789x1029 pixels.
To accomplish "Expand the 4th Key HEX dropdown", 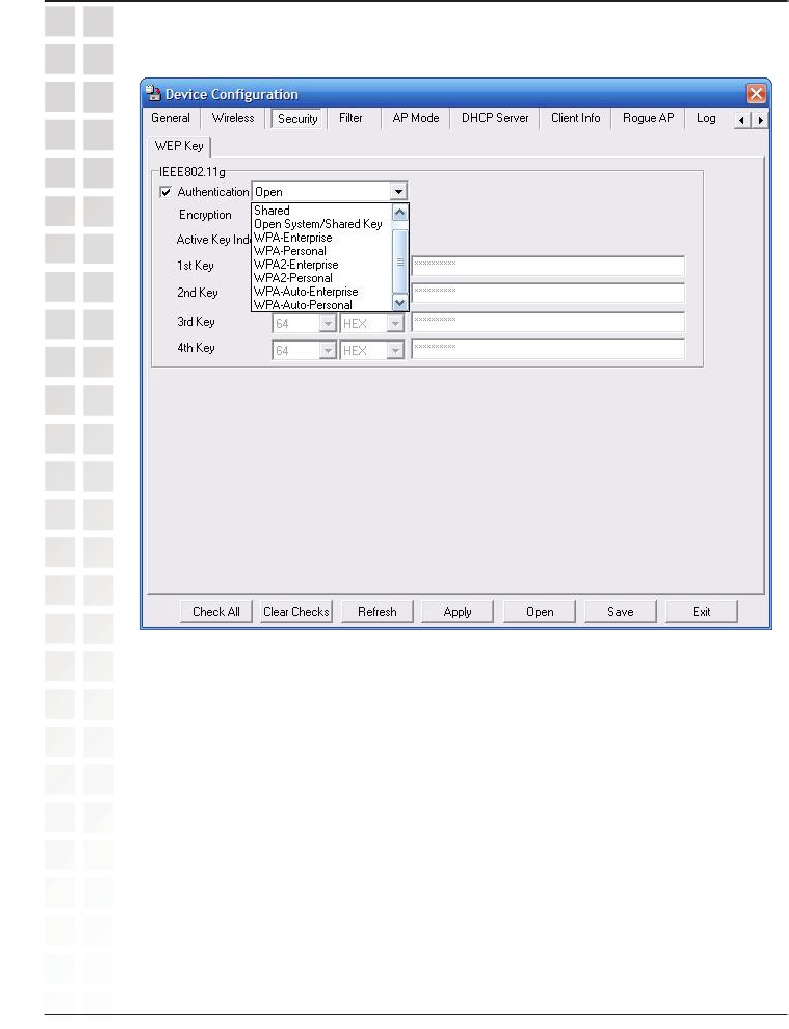I will tap(396, 350).
